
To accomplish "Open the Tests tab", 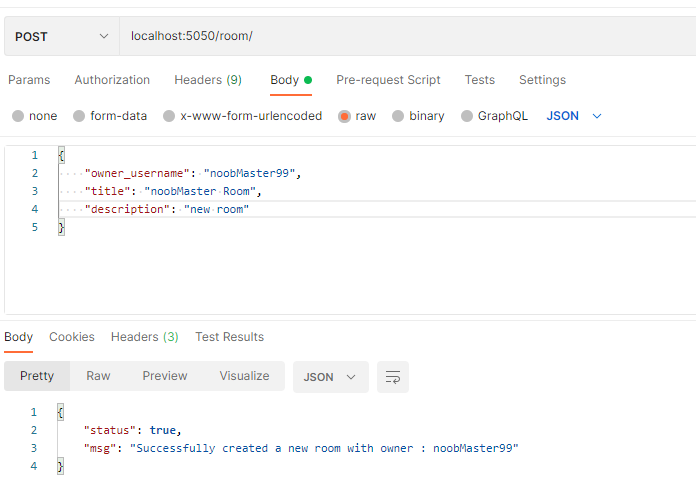I will [479, 80].
